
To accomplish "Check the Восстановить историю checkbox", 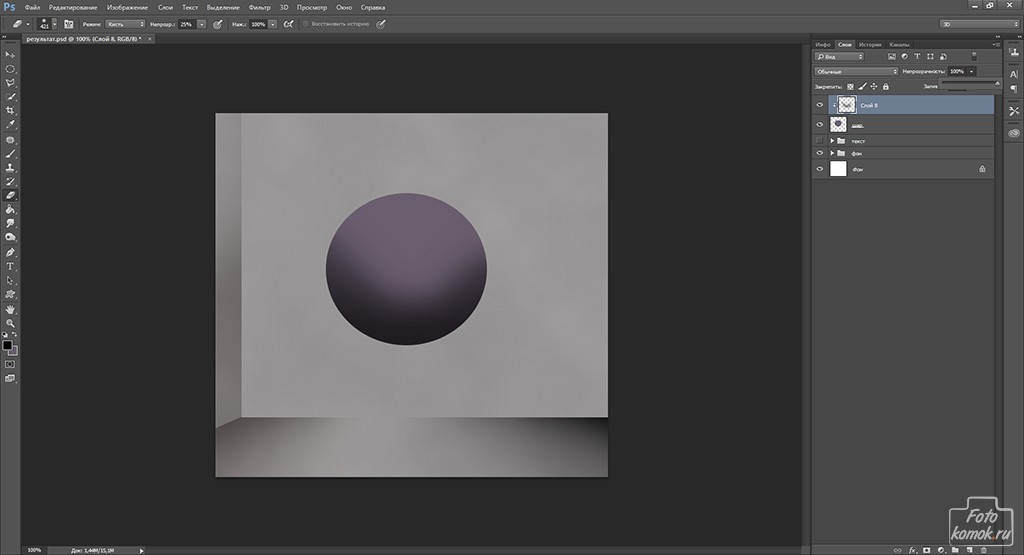I will click(305, 24).
